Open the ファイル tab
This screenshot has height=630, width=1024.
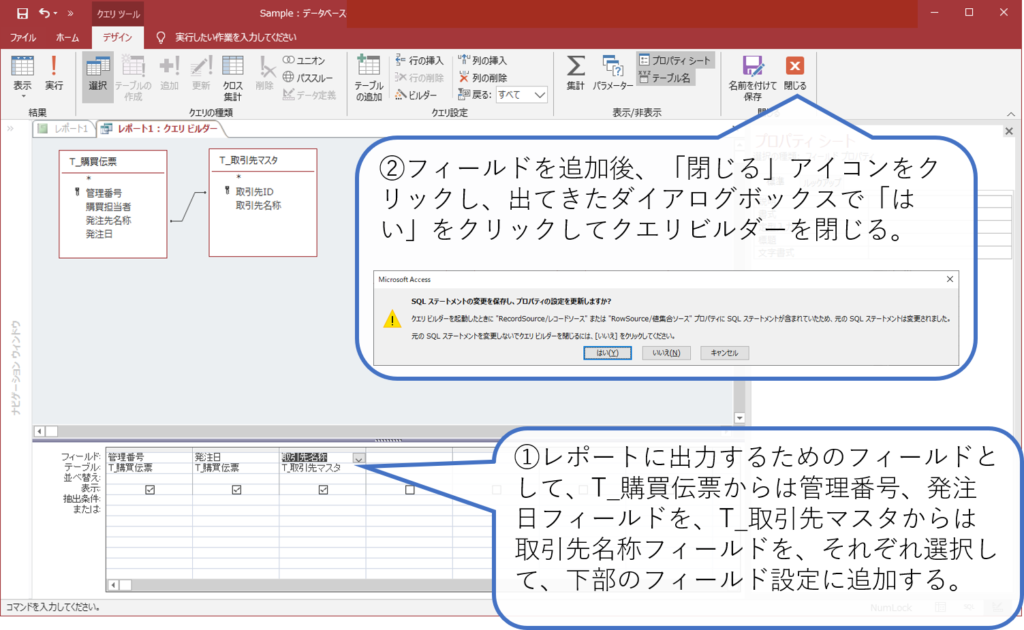click(x=23, y=38)
